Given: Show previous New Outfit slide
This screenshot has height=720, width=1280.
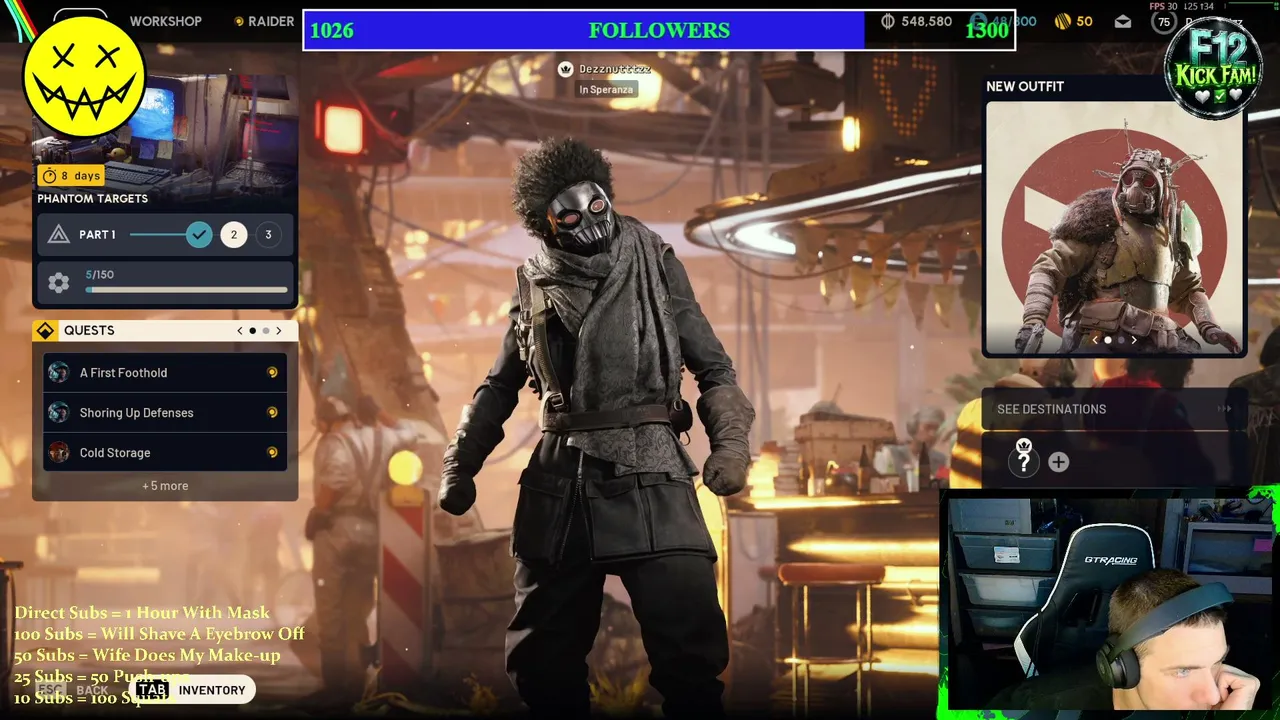Looking at the screenshot, I should (1095, 340).
